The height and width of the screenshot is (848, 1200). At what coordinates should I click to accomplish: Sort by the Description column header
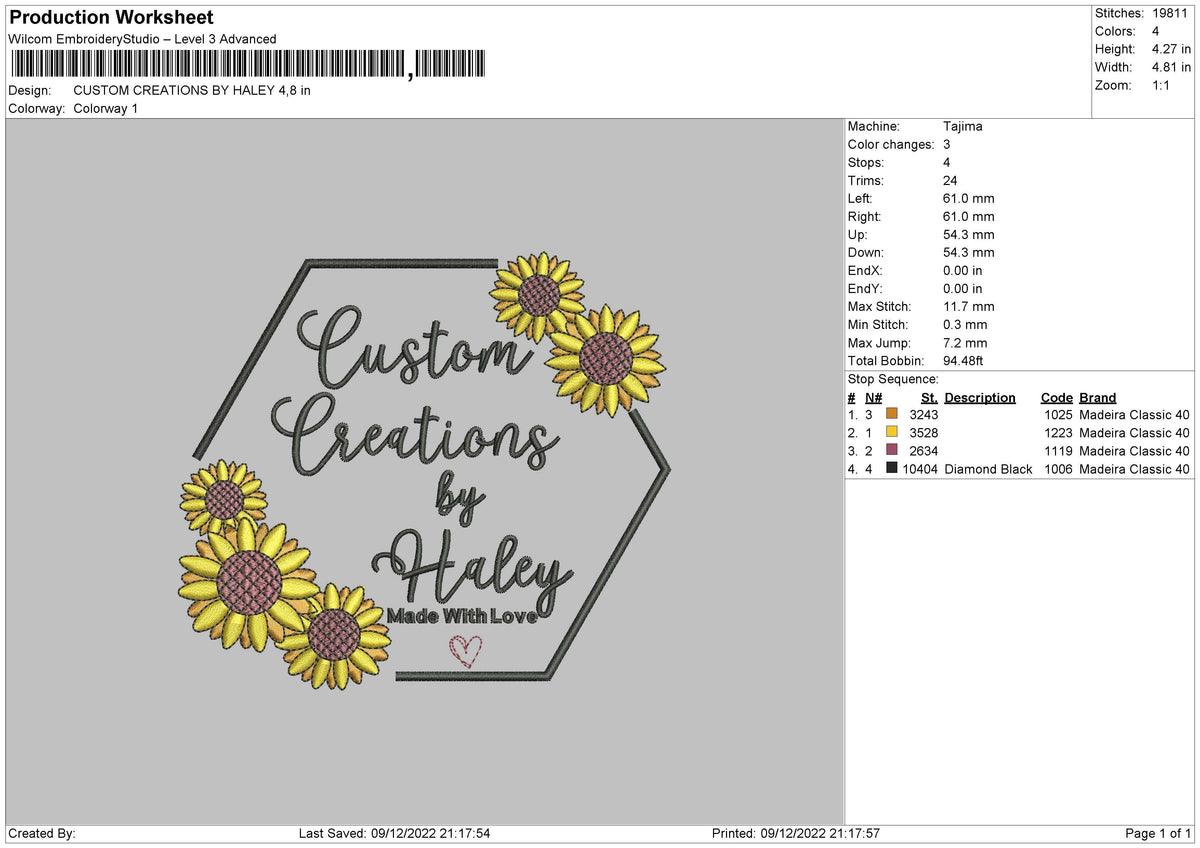[x=981, y=397]
